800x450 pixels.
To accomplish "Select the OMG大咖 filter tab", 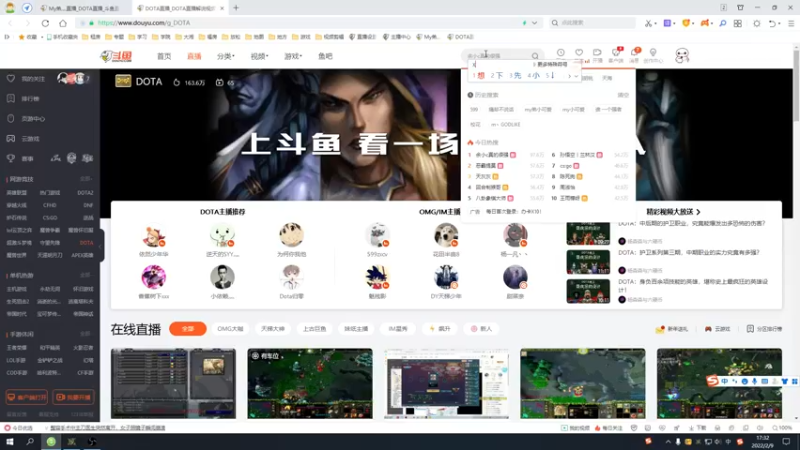I will tap(231, 329).
